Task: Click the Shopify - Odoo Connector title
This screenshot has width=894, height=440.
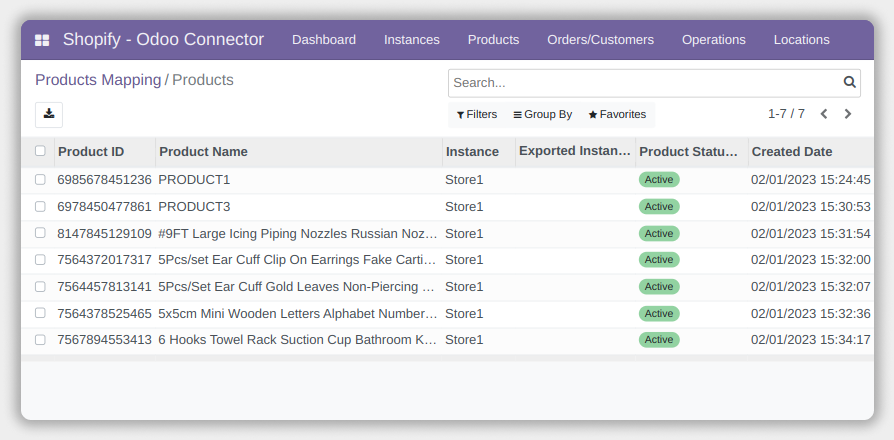Action: click(163, 39)
